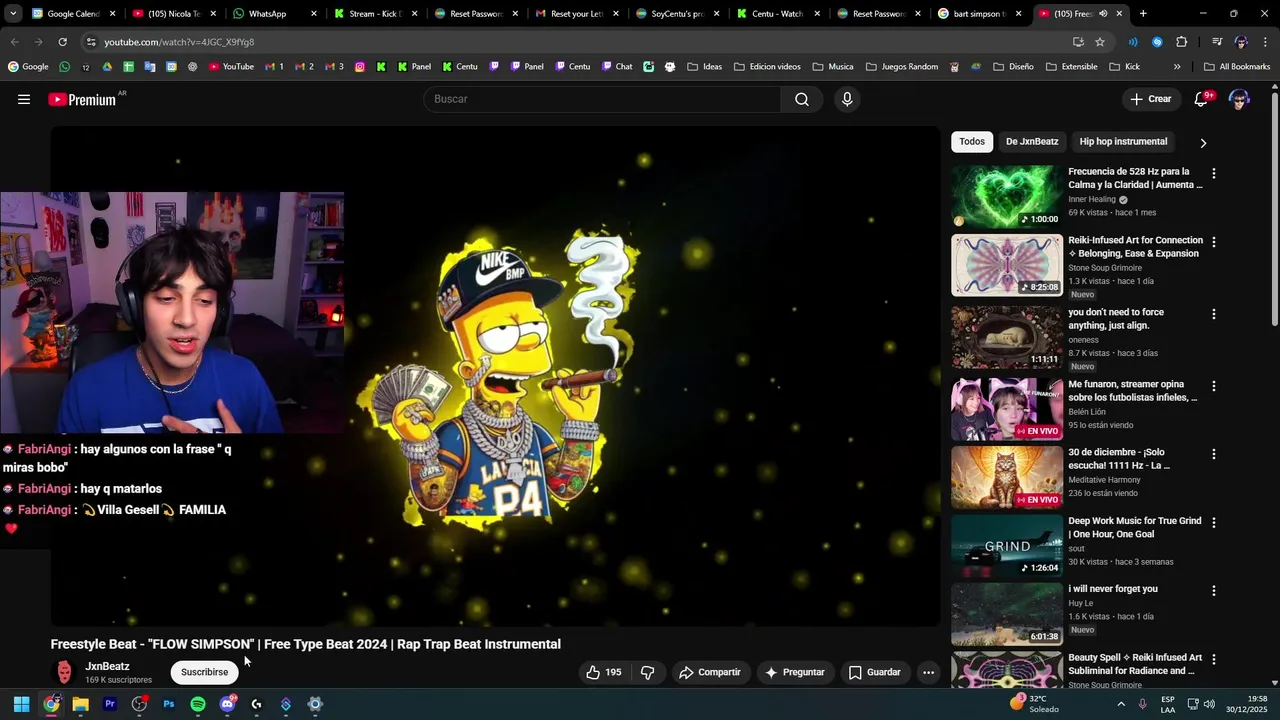Open the Musica bookmark folder

(833, 67)
